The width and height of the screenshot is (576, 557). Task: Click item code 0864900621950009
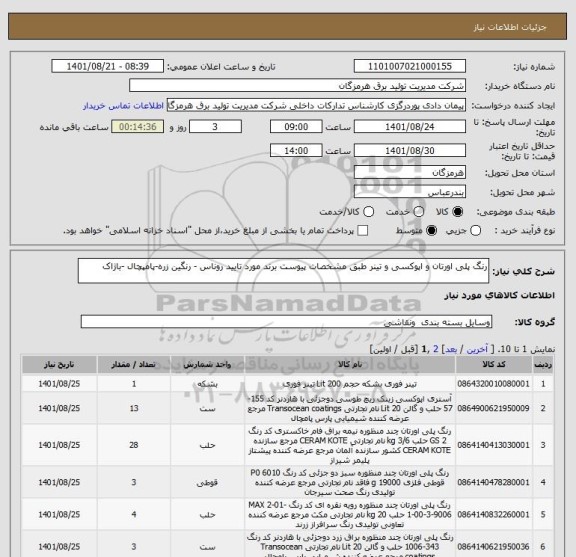click(x=493, y=409)
